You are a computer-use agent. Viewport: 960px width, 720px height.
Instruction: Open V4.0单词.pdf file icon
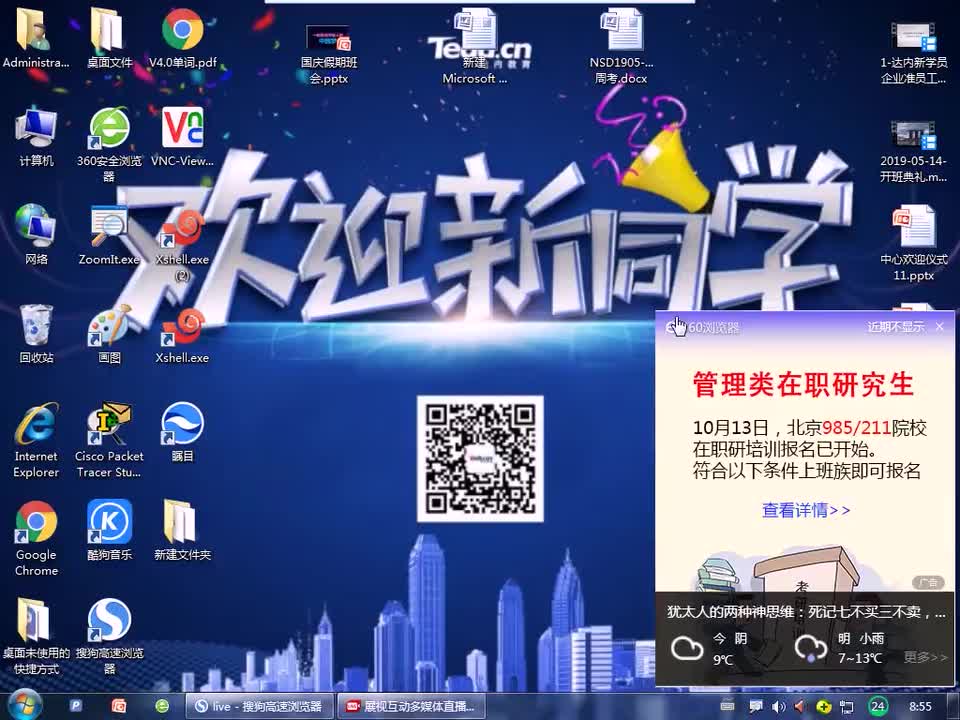[182, 38]
